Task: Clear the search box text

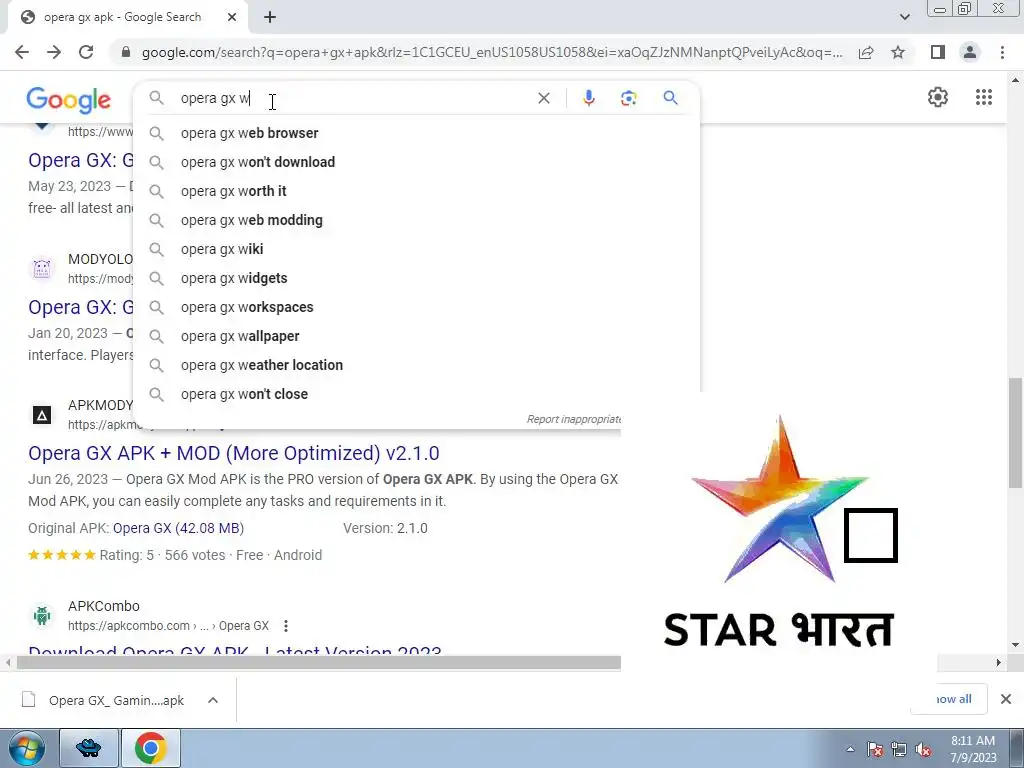Action: click(x=543, y=98)
